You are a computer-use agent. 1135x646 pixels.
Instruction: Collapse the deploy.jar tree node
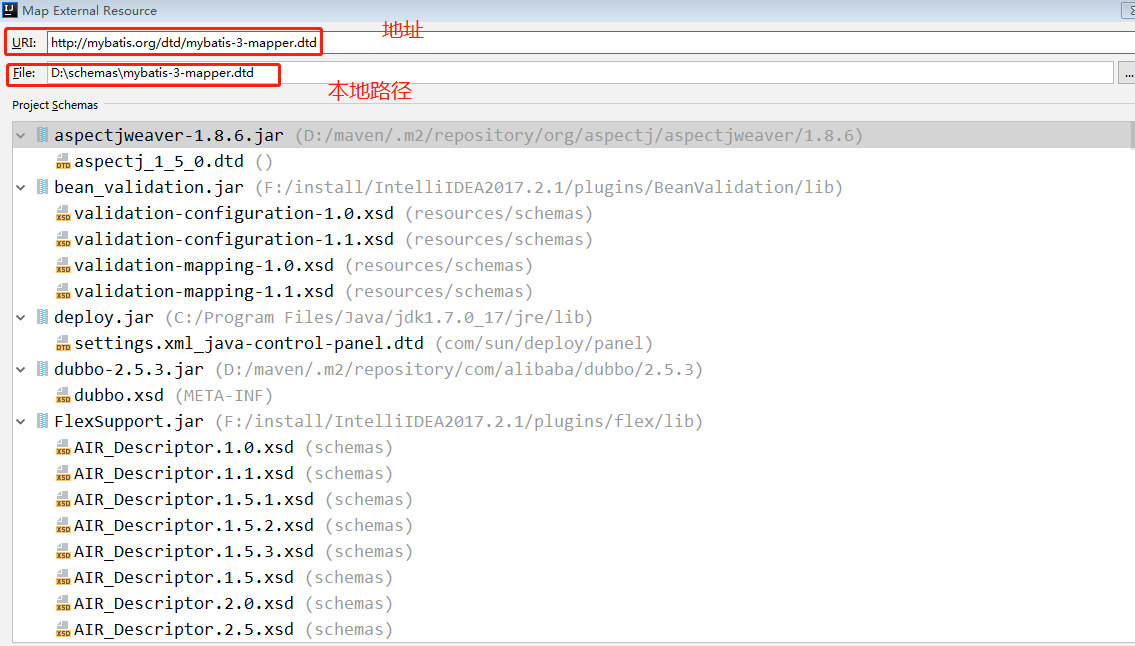point(21,318)
